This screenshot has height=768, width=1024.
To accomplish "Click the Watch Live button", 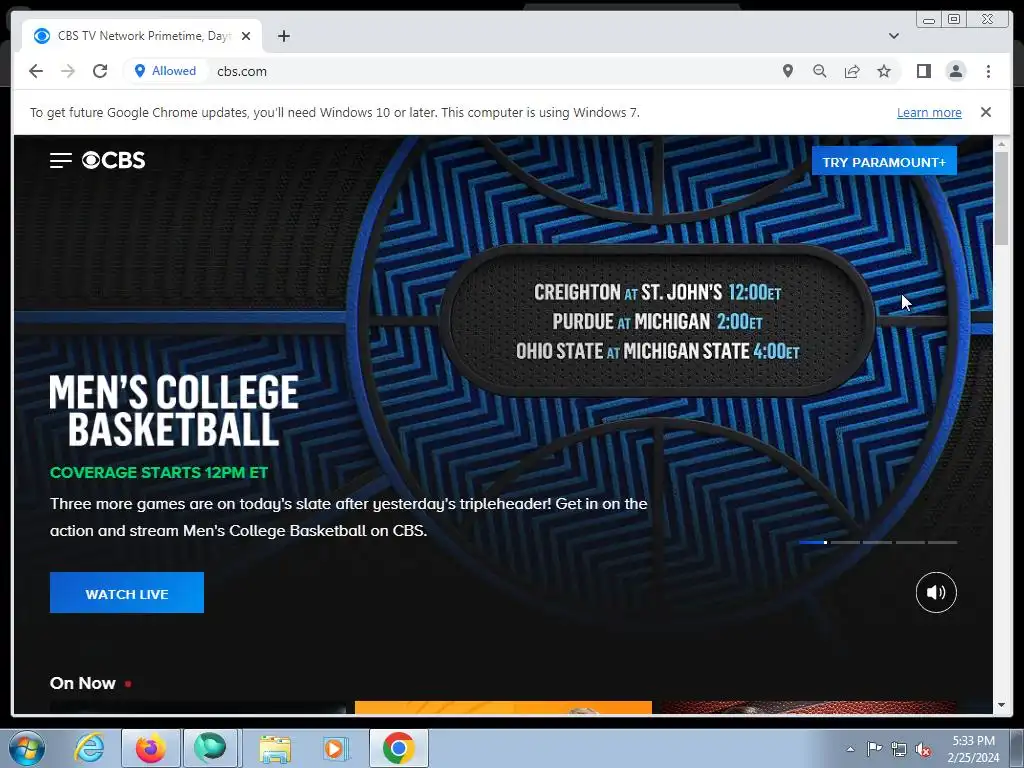I will (127, 592).
